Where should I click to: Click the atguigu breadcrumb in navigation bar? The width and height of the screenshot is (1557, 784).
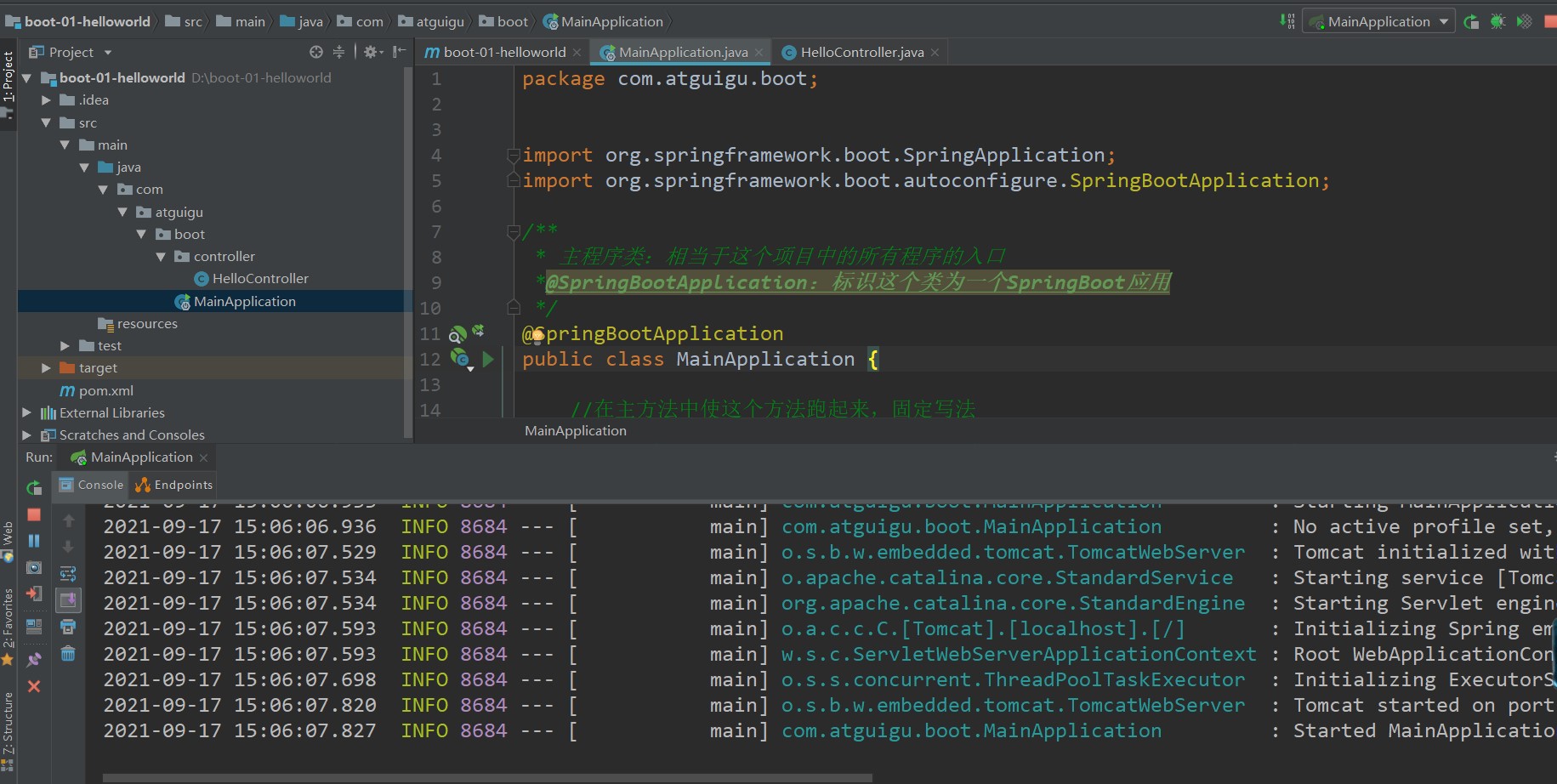click(x=431, y=21)
